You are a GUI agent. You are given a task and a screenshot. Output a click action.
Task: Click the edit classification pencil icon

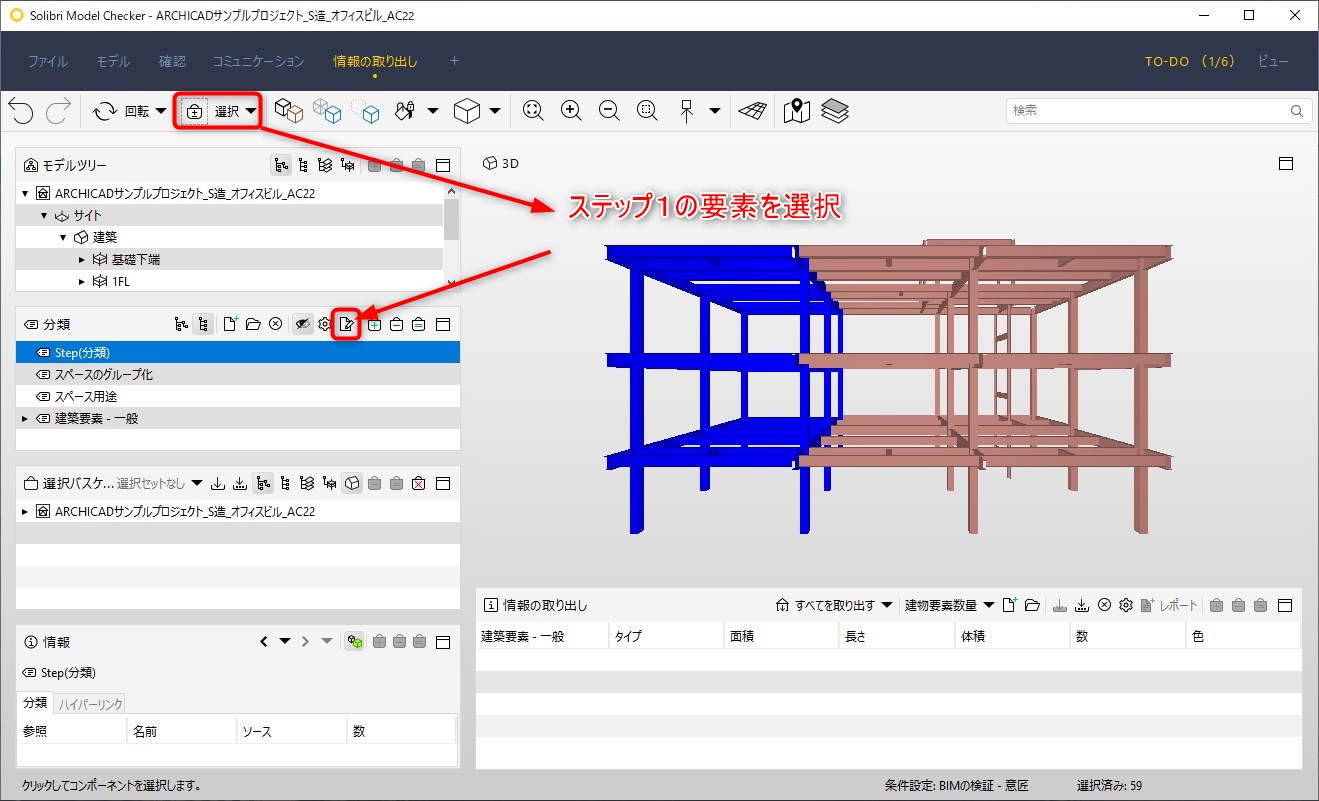[x=346, y=324]
